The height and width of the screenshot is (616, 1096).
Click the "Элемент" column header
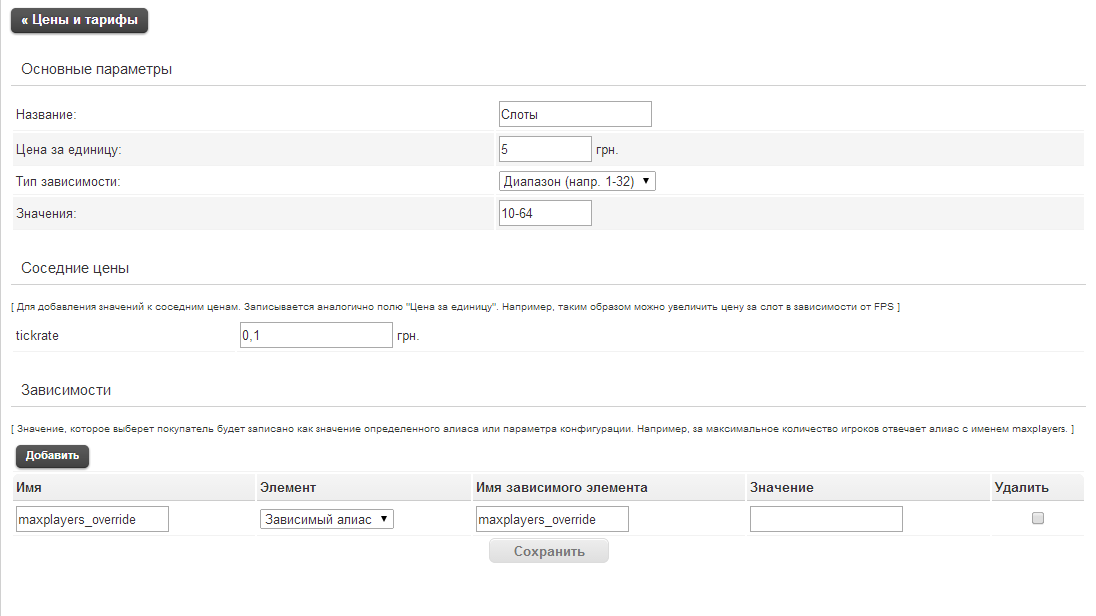coord(288,487)
